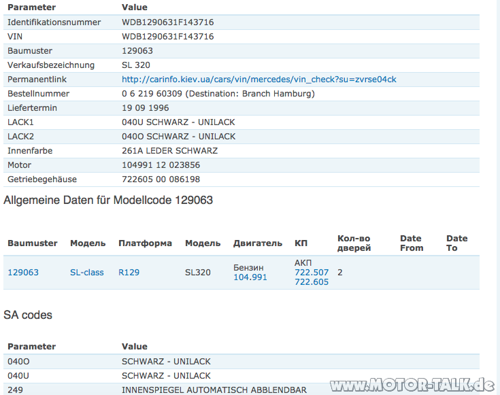Click the Date To column header

[x=457, y=243]
